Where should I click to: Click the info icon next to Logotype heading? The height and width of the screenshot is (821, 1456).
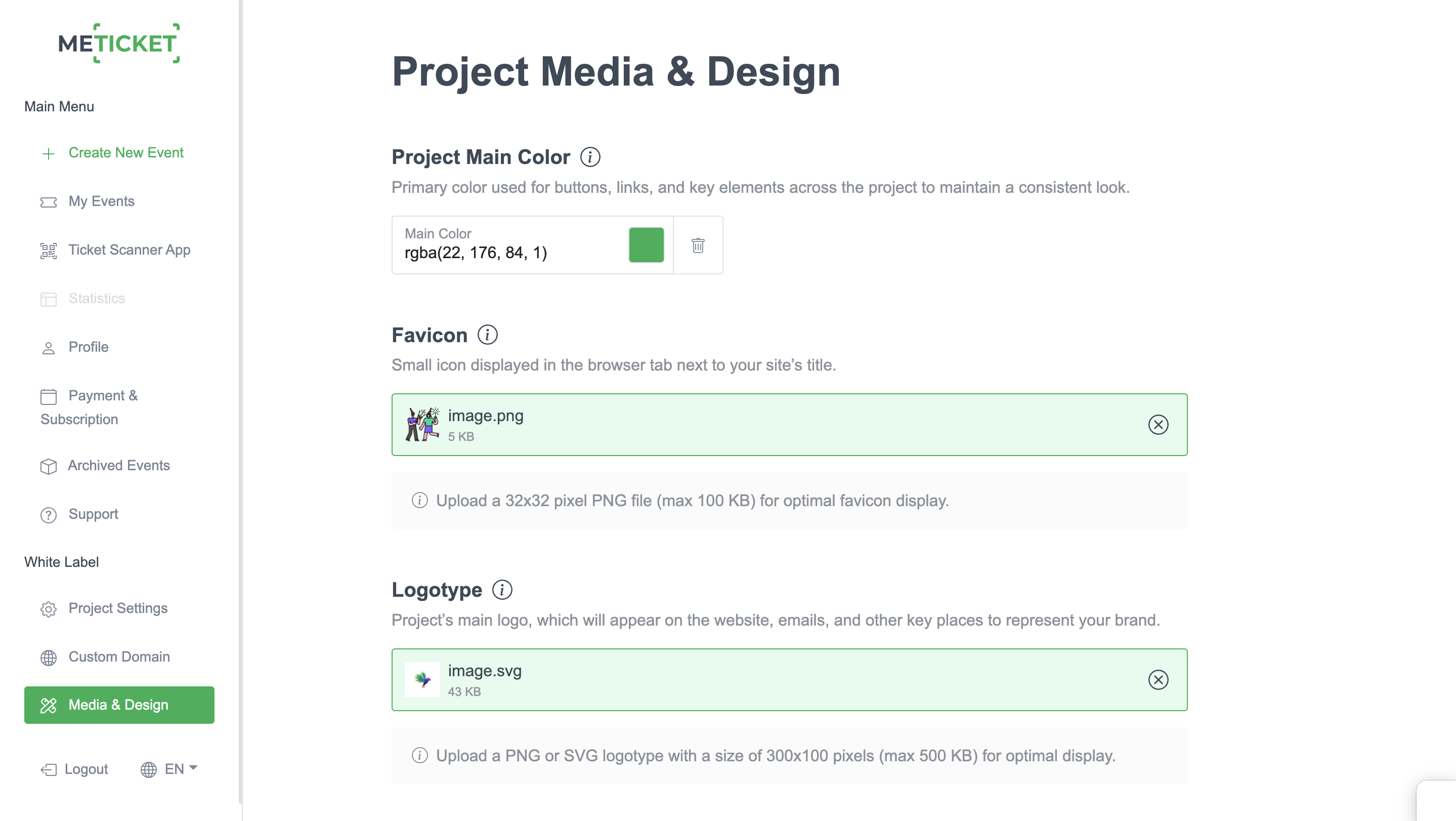tap(502, 590)
